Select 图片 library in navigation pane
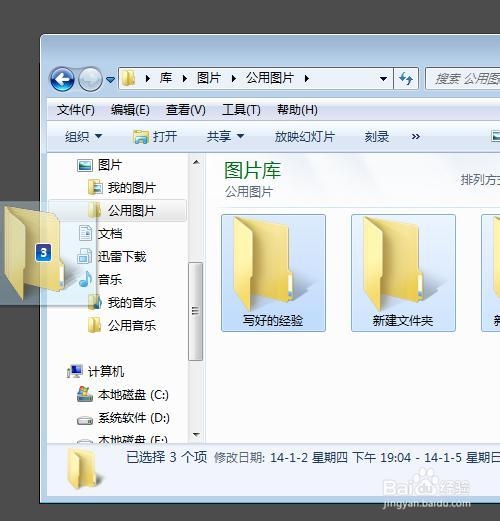The height and width of the screenshot is (521, 500). click(110, 165)
